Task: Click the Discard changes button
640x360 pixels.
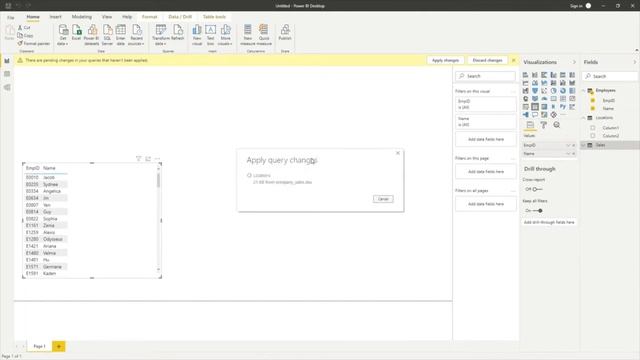Action: click(x=487, y=60)
